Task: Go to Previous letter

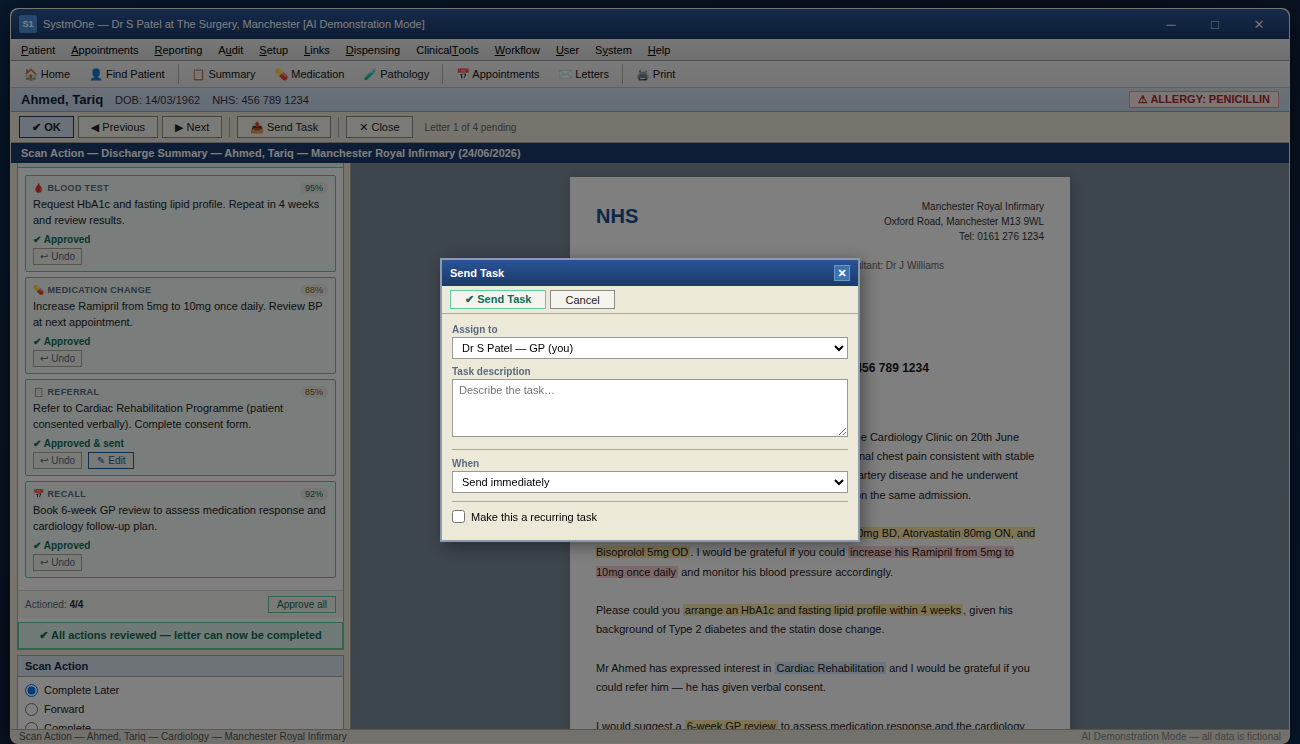Action: pyautogui.click(x=118, y=127)
